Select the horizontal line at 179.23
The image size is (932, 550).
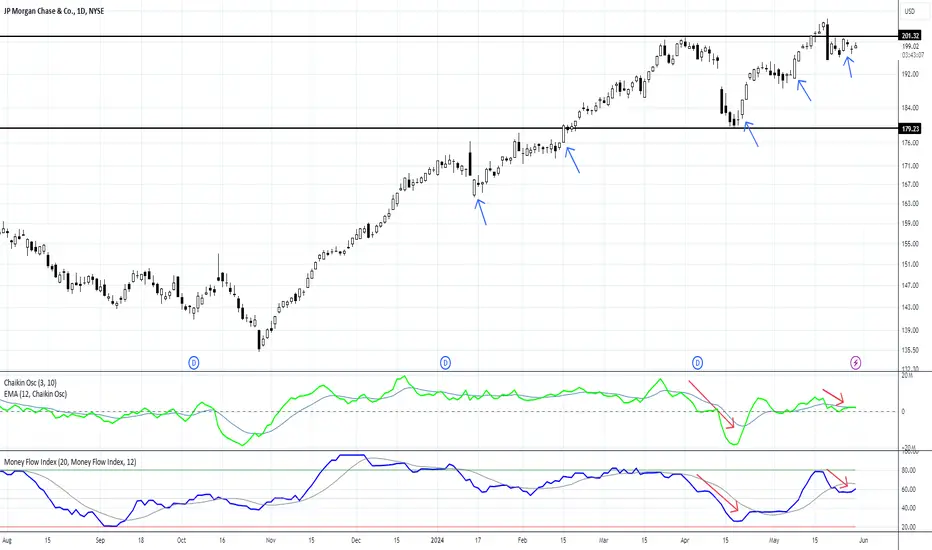(449, 128)
